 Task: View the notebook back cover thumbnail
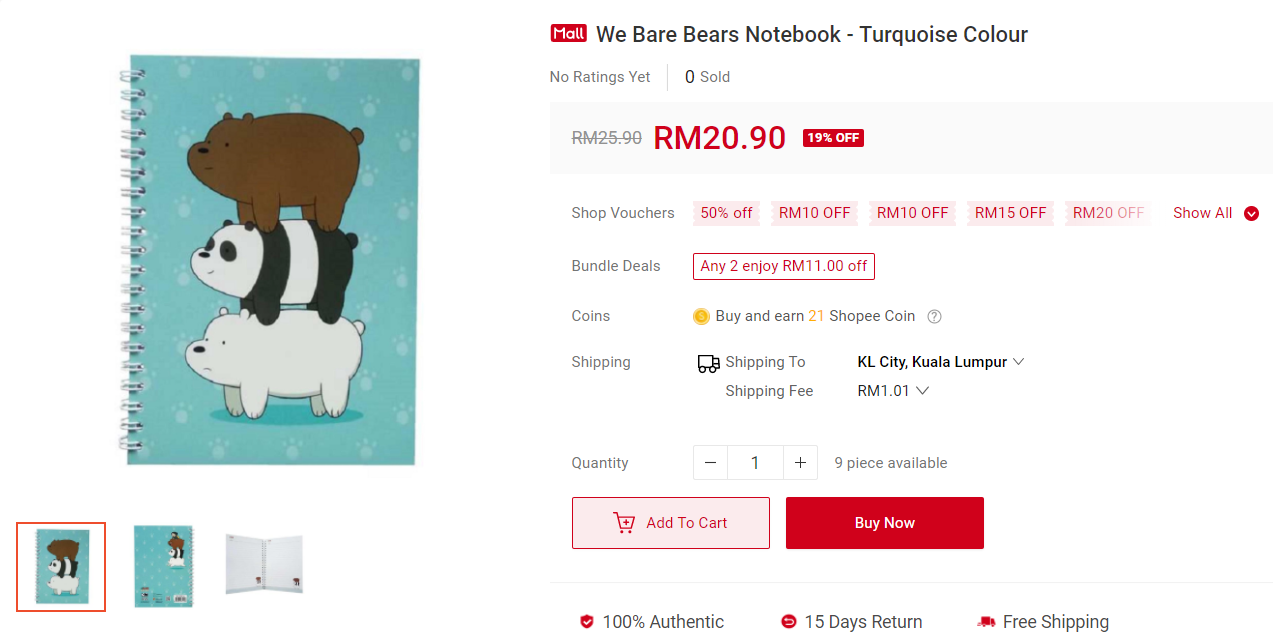coord(163,566)
